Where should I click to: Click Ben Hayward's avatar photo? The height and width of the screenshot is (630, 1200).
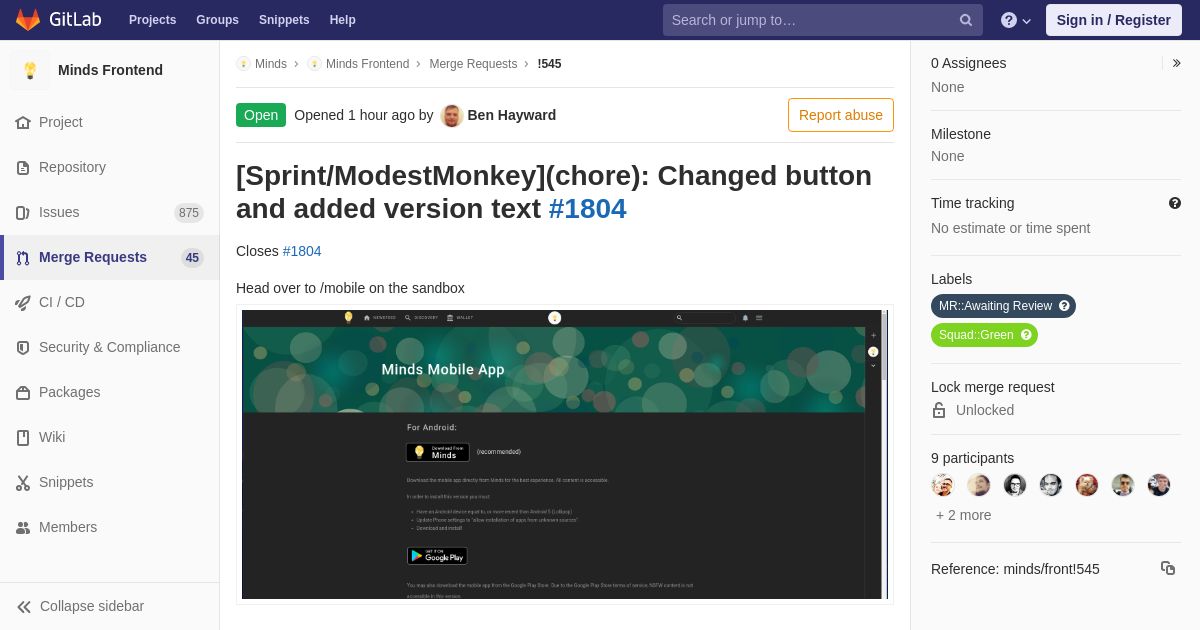pyautogui.click(x=452, y=115)
